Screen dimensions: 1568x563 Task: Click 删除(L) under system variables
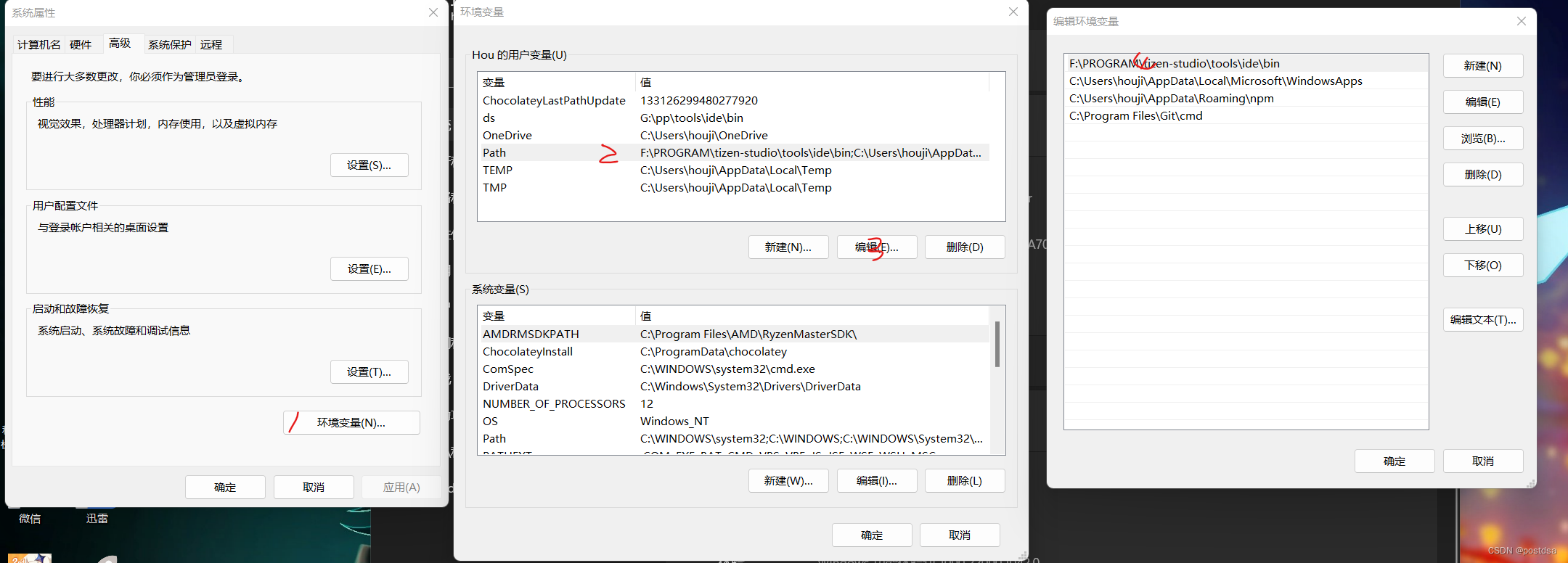point(965,481)
